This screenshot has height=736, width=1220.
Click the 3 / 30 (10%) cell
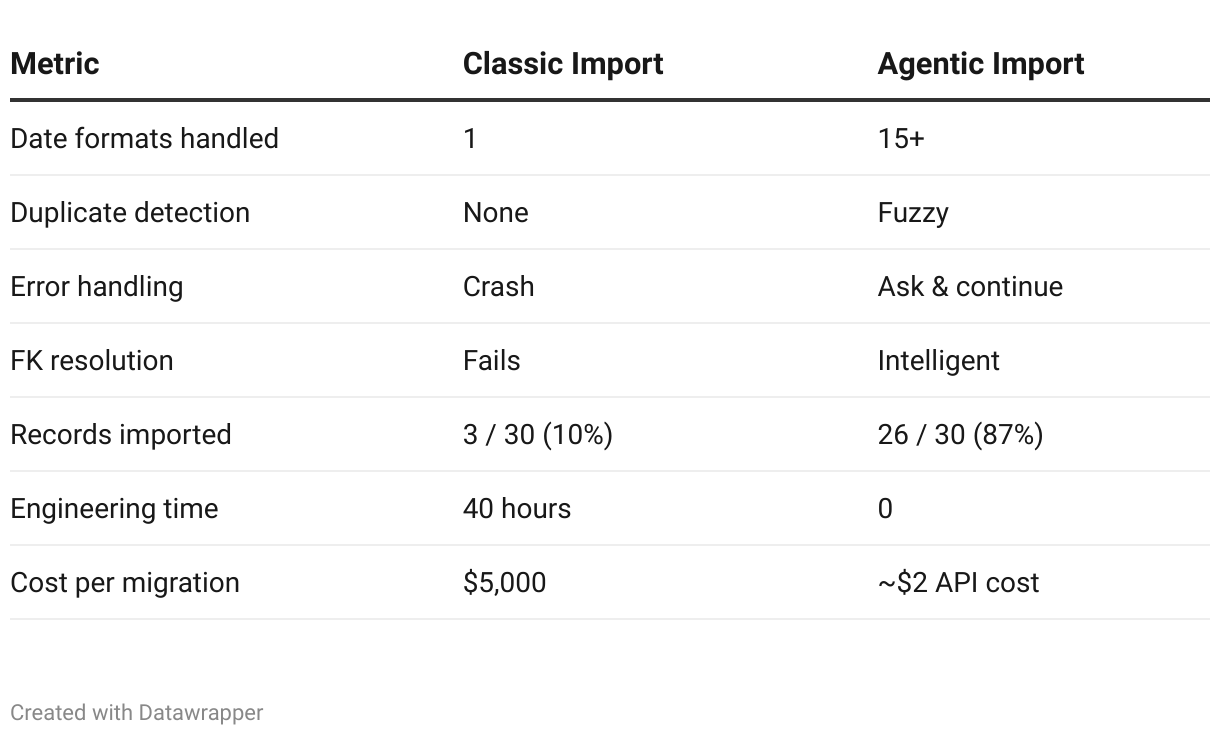click(538, 434)
